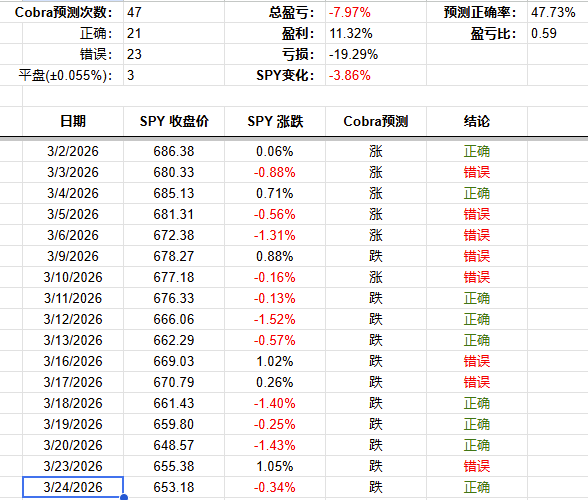Click the -0.88% change cell
The width and height of the screenshot is (588, 500).
pyautogui.click(x=275, y=172)
